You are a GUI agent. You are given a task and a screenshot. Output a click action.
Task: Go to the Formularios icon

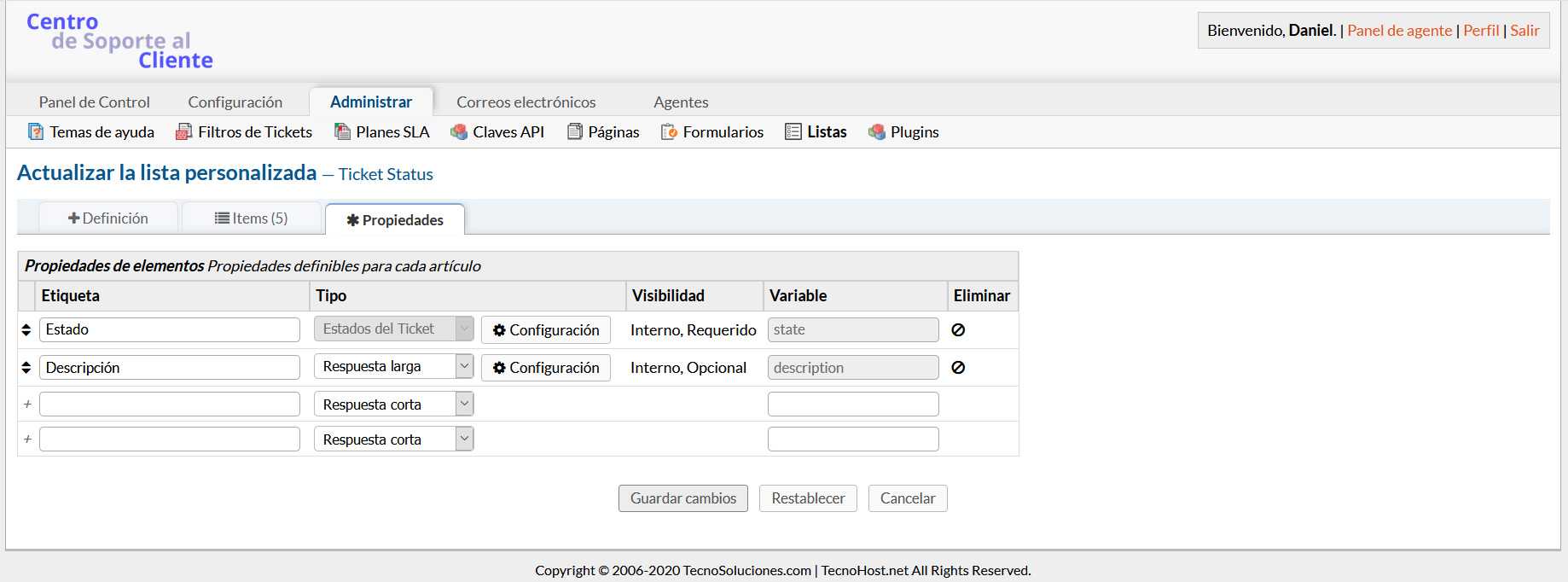(x=669, y=132)
